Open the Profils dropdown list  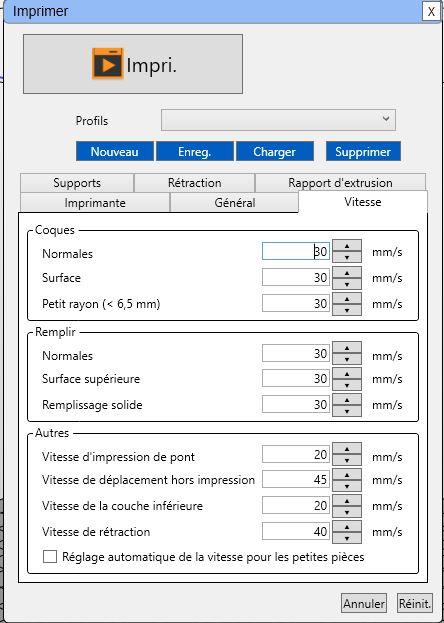pos(278,120)
